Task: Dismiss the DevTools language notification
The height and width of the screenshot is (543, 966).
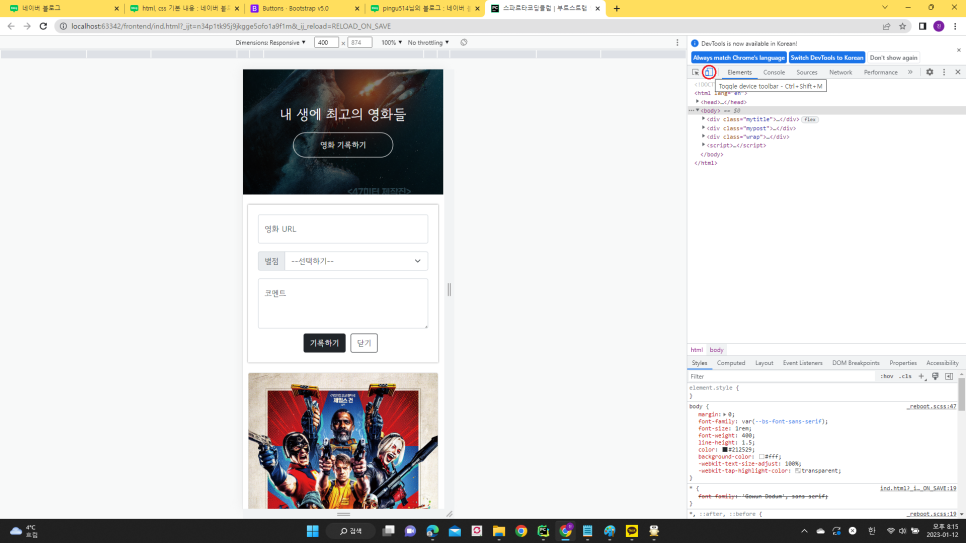Action: [959, 50]
